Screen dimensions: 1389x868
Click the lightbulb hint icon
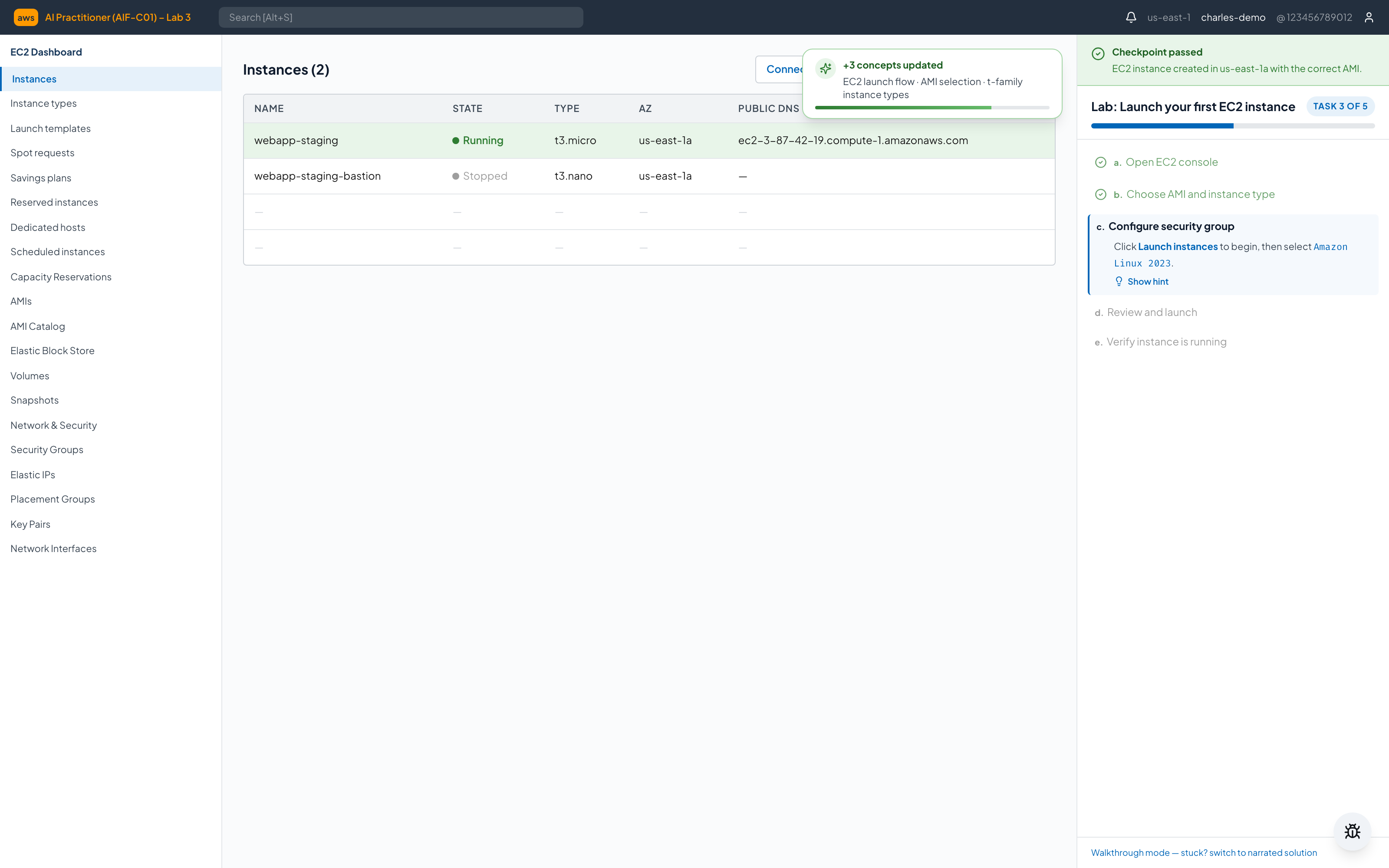tap(1119, 281)
